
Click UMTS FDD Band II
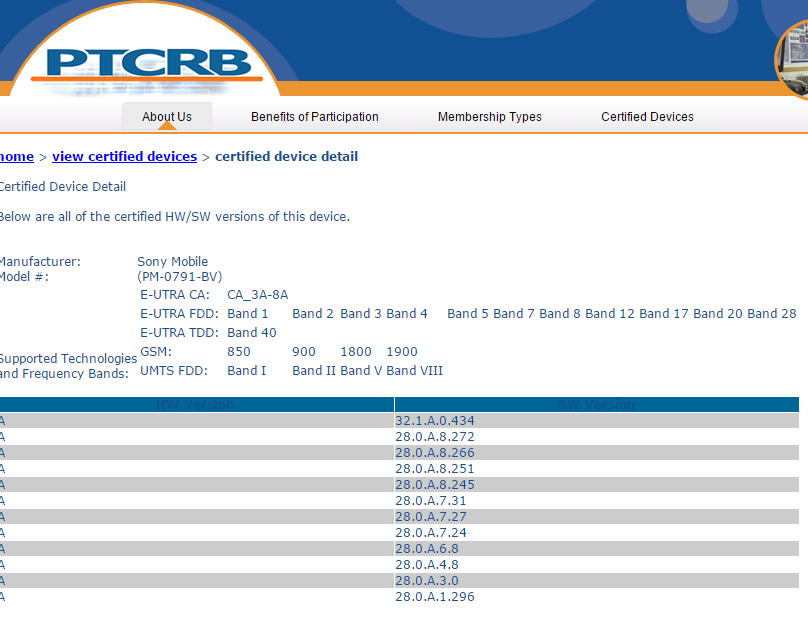coord(314,371)
